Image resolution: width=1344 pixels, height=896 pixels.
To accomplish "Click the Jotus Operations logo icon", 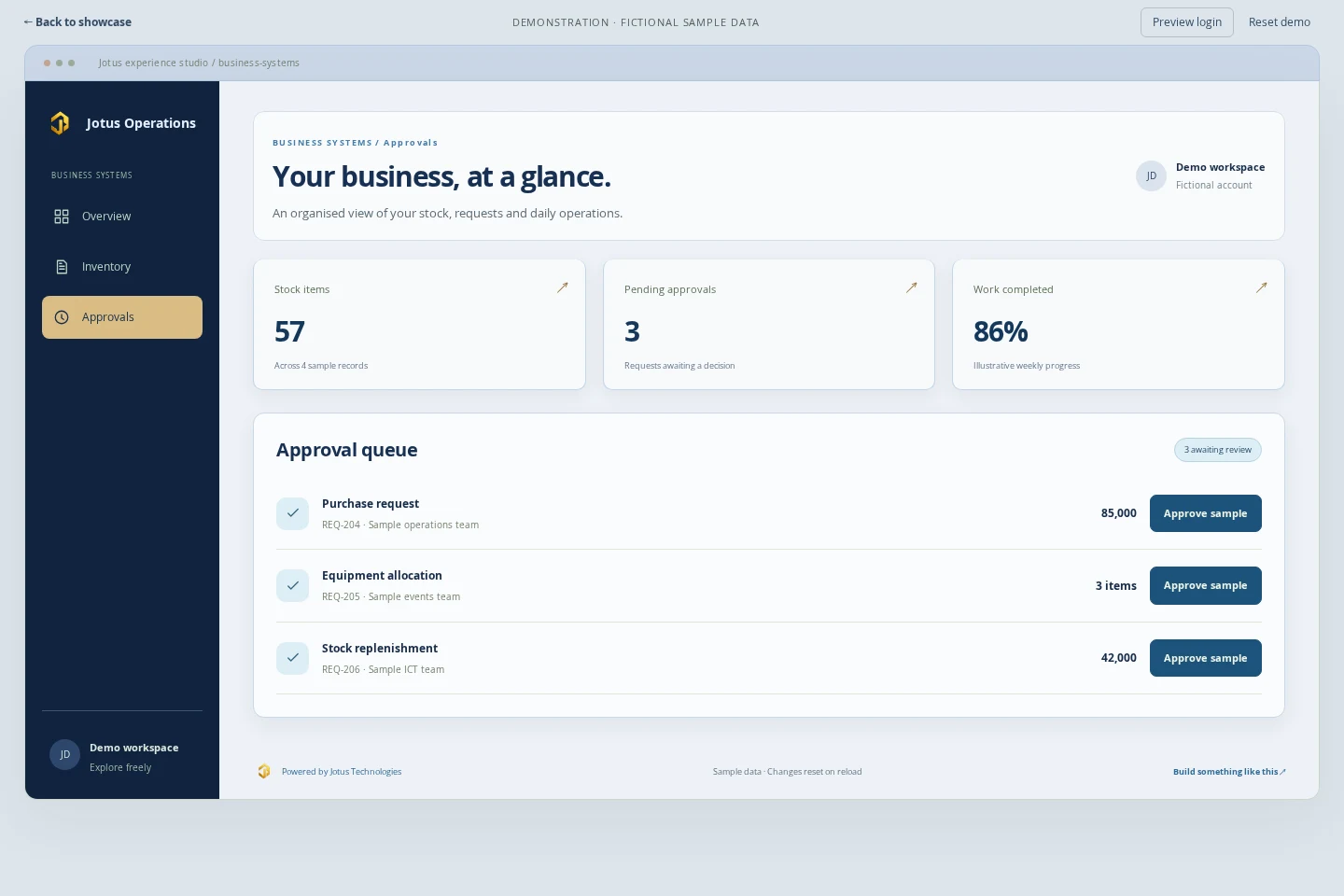I will pyautogui.click(x=60, y=123).
